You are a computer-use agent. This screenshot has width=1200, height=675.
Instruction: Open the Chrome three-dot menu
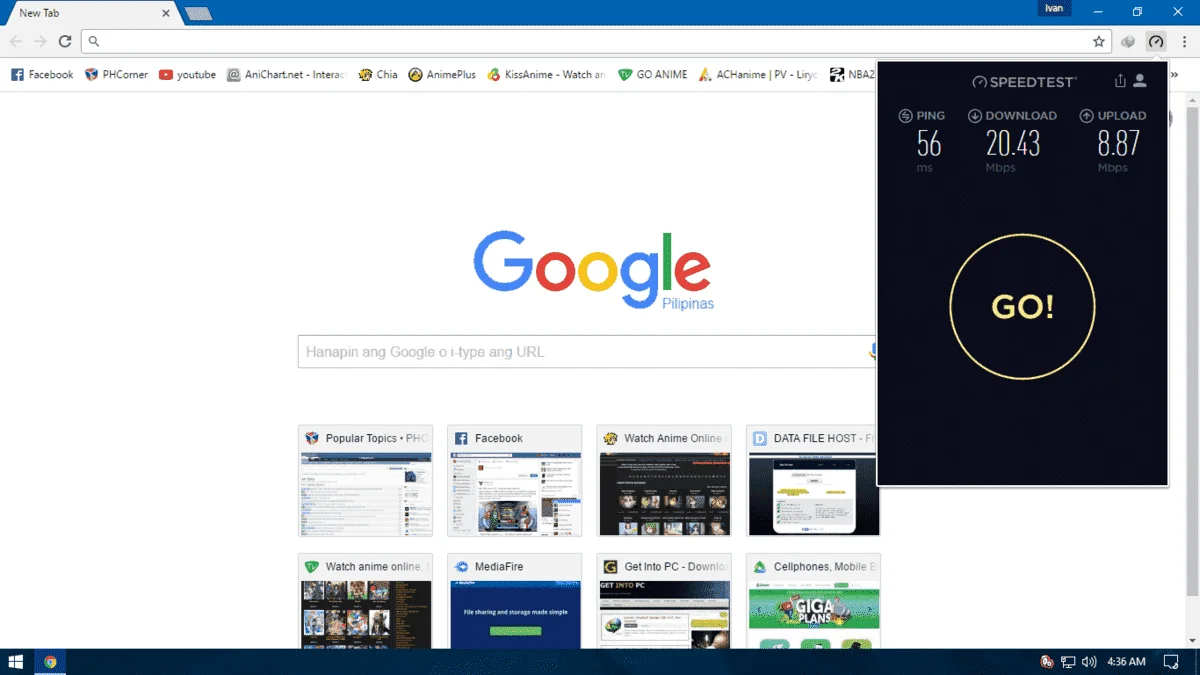coord(1184,42)
